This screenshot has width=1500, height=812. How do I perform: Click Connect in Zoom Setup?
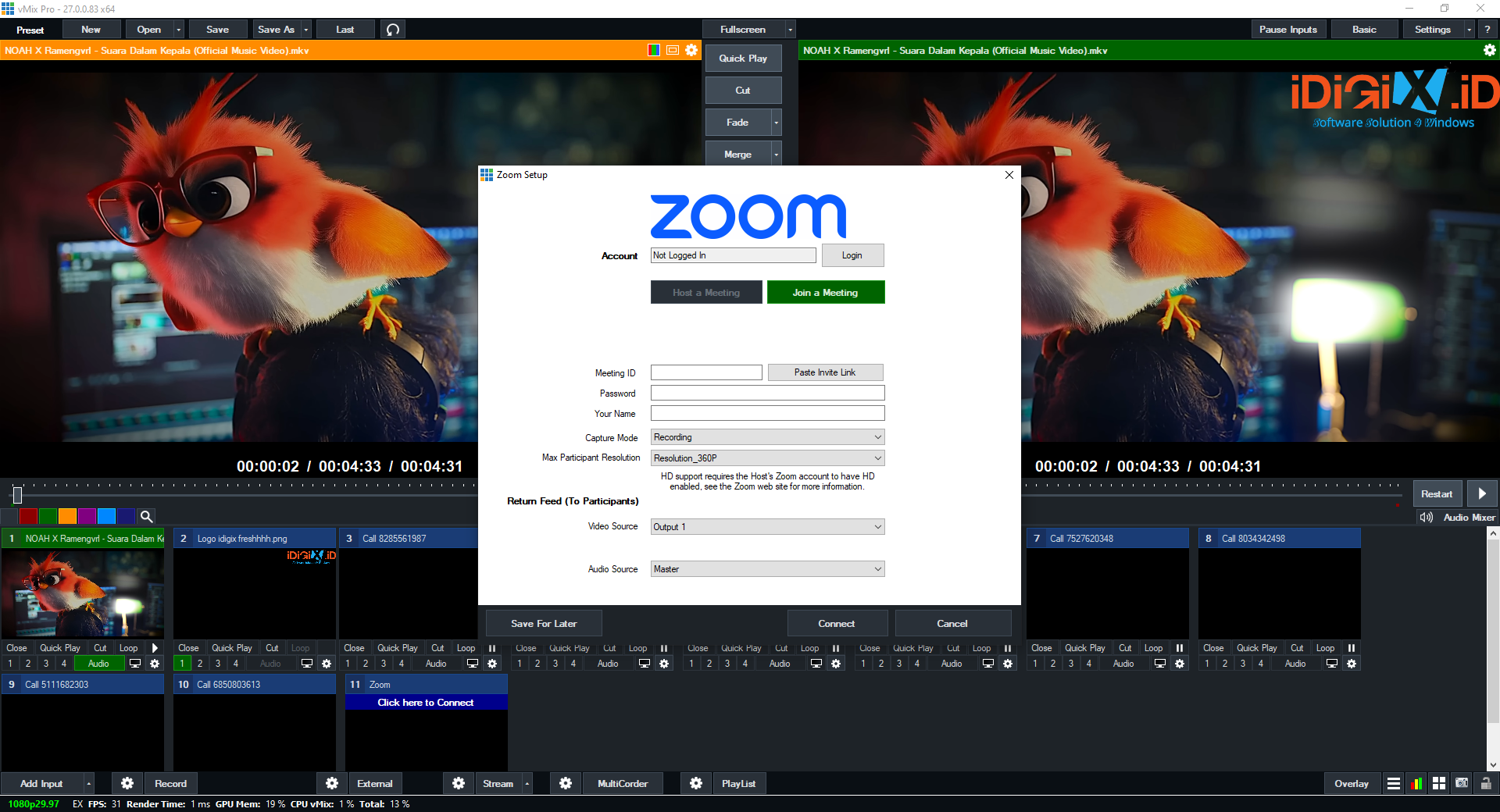click(837, 623)
